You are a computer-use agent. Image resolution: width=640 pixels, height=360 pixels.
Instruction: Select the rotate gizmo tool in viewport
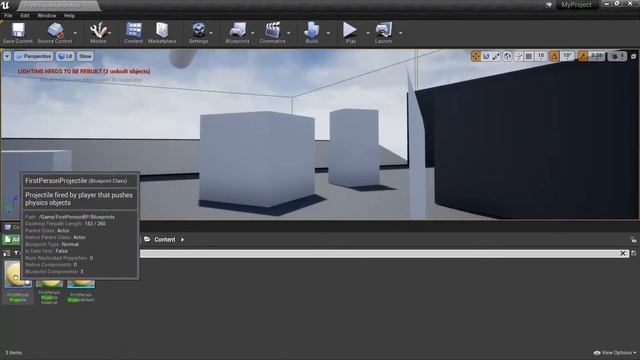point(486,56)
